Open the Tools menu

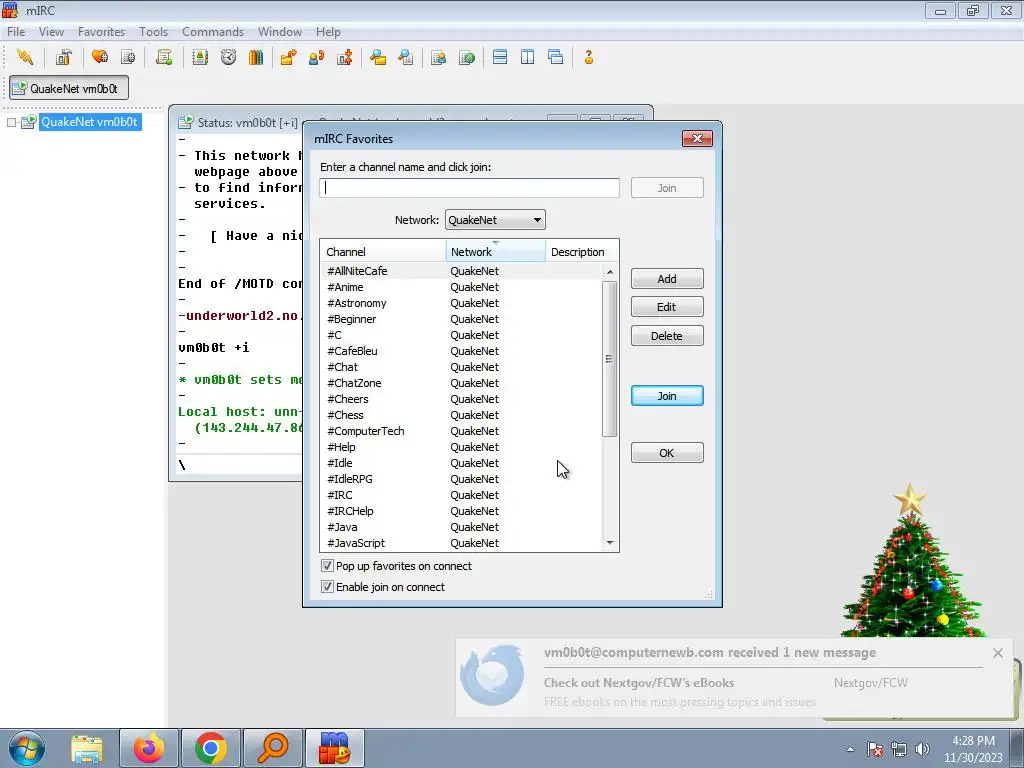[153, 31]
